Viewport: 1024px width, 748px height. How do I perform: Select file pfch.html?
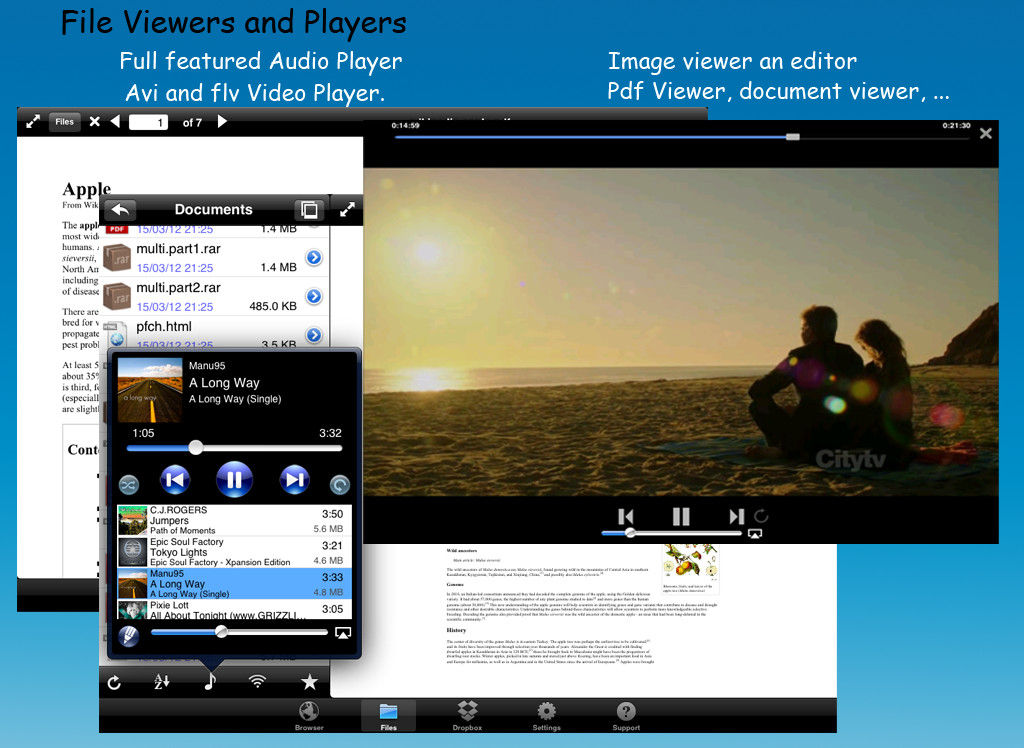pyautogui.click(x=214, y=332)
